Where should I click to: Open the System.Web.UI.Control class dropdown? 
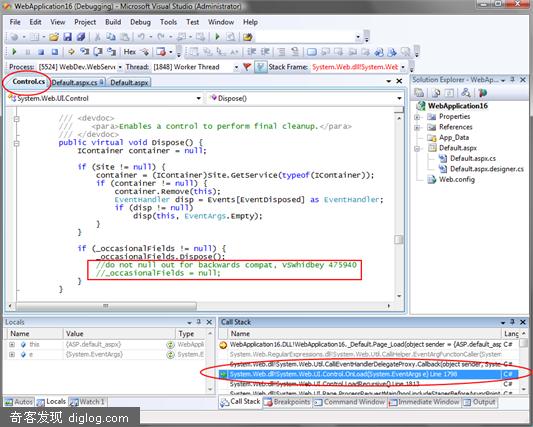tap(199, 99)
